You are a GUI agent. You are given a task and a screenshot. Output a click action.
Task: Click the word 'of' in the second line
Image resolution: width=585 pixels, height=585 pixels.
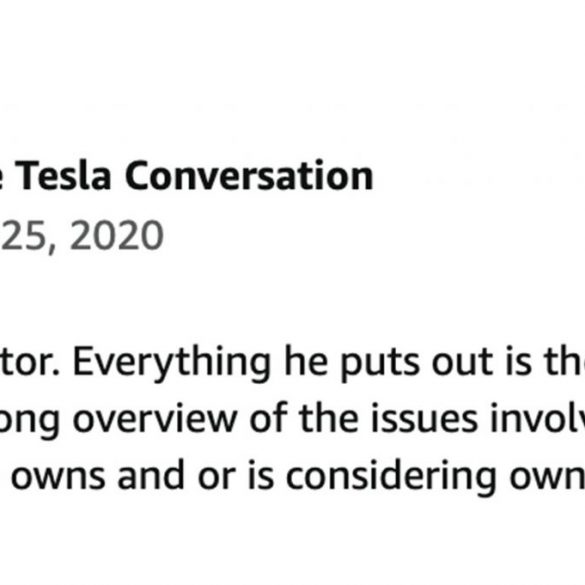268,418
